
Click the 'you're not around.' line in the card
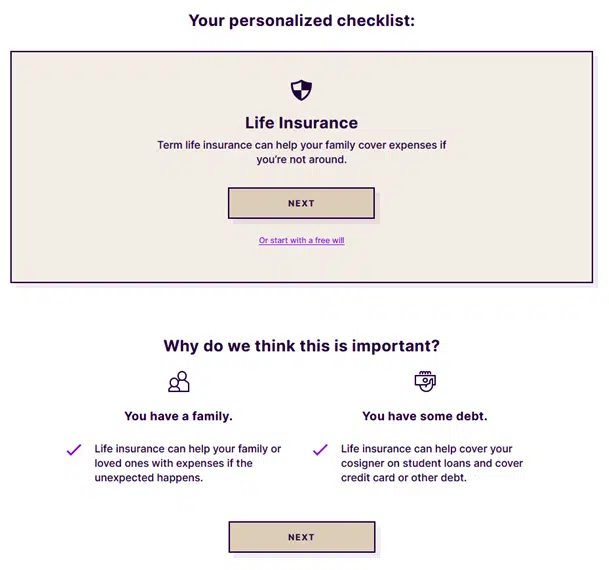pyautogui.click(x=301, y=160)
